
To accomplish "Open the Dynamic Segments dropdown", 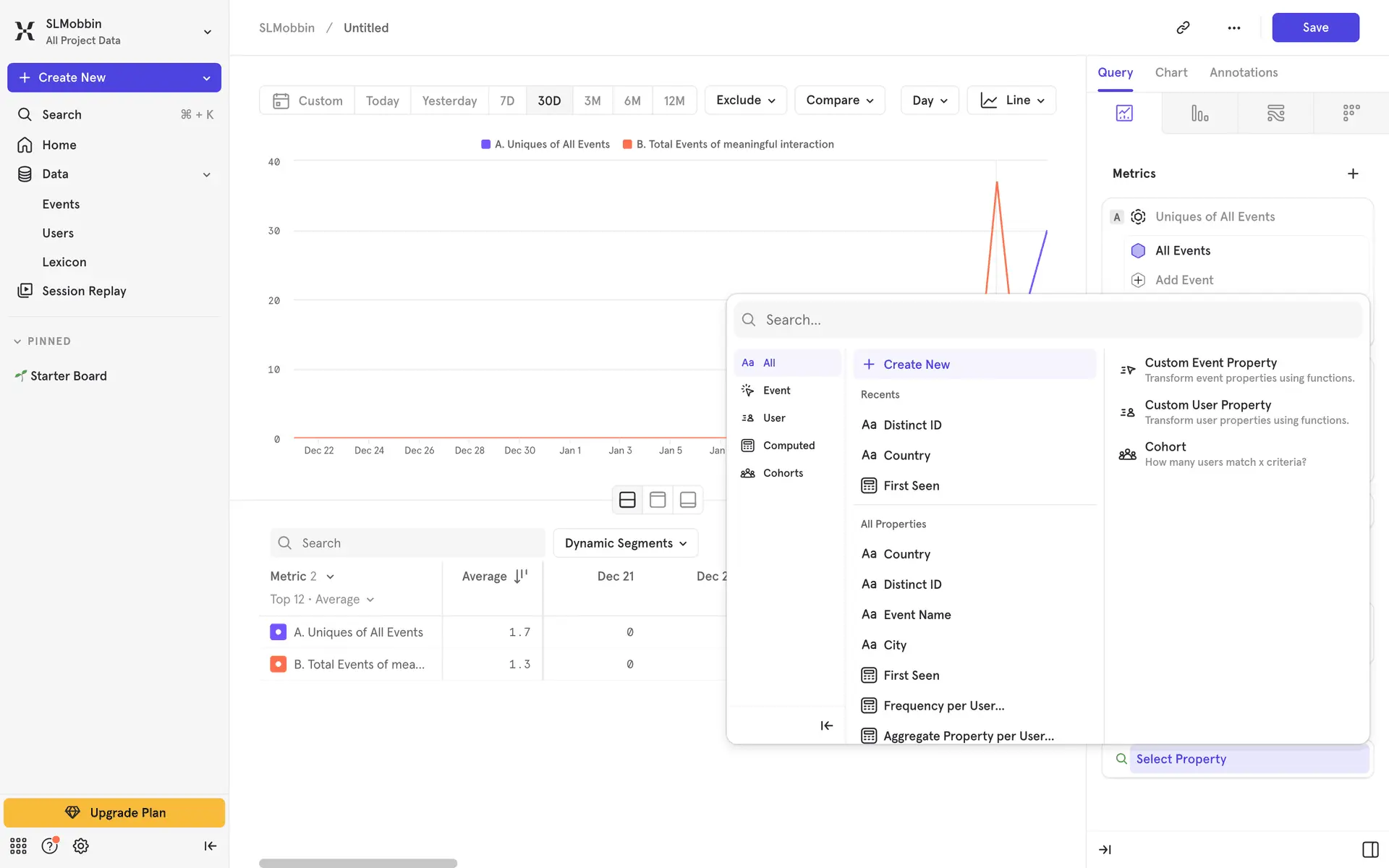I will (625, 543).
